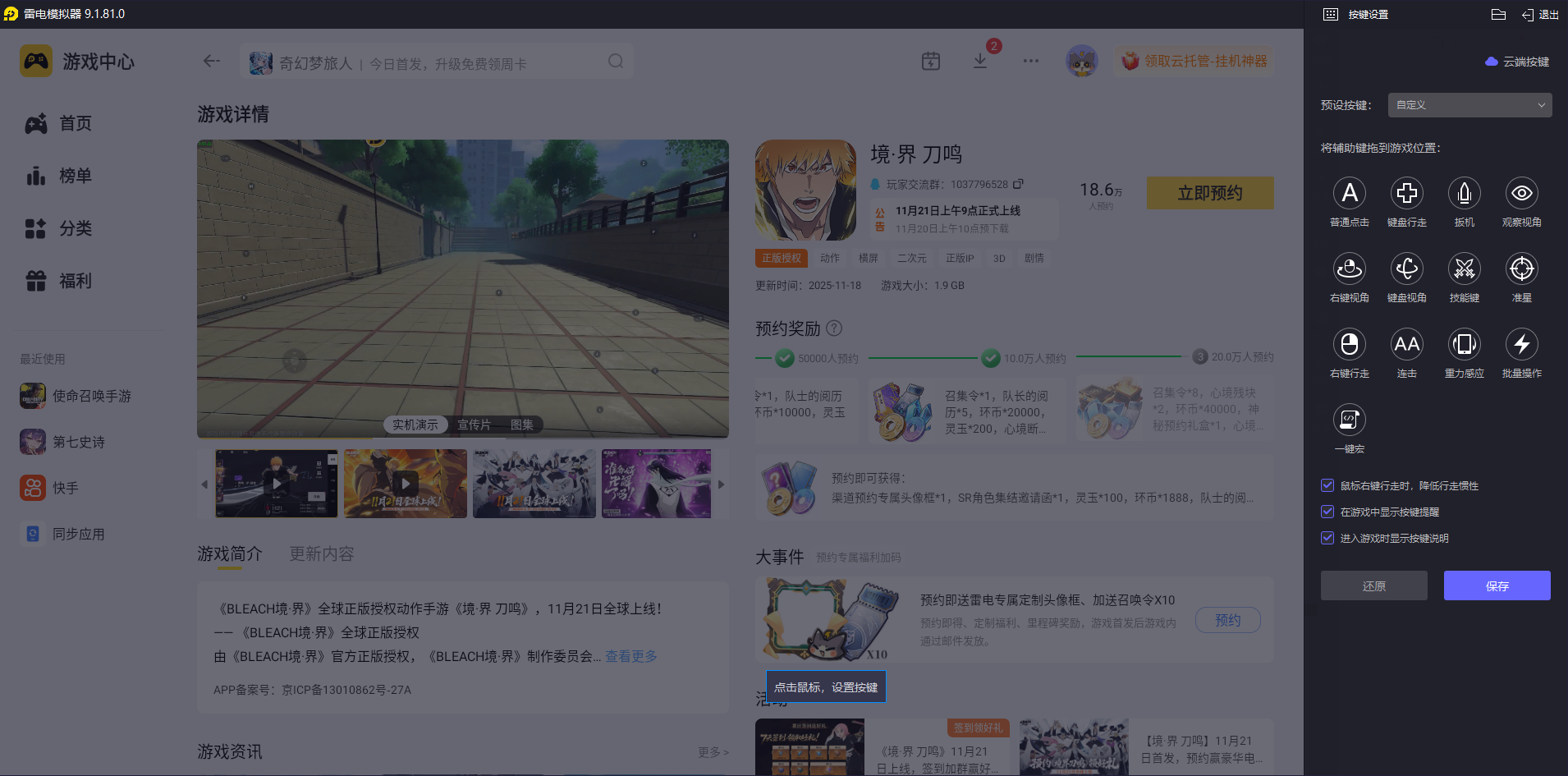Show previous thumbnails with left arrow
The height and width of the screenshot is (776, 1568).
(204, 484)
